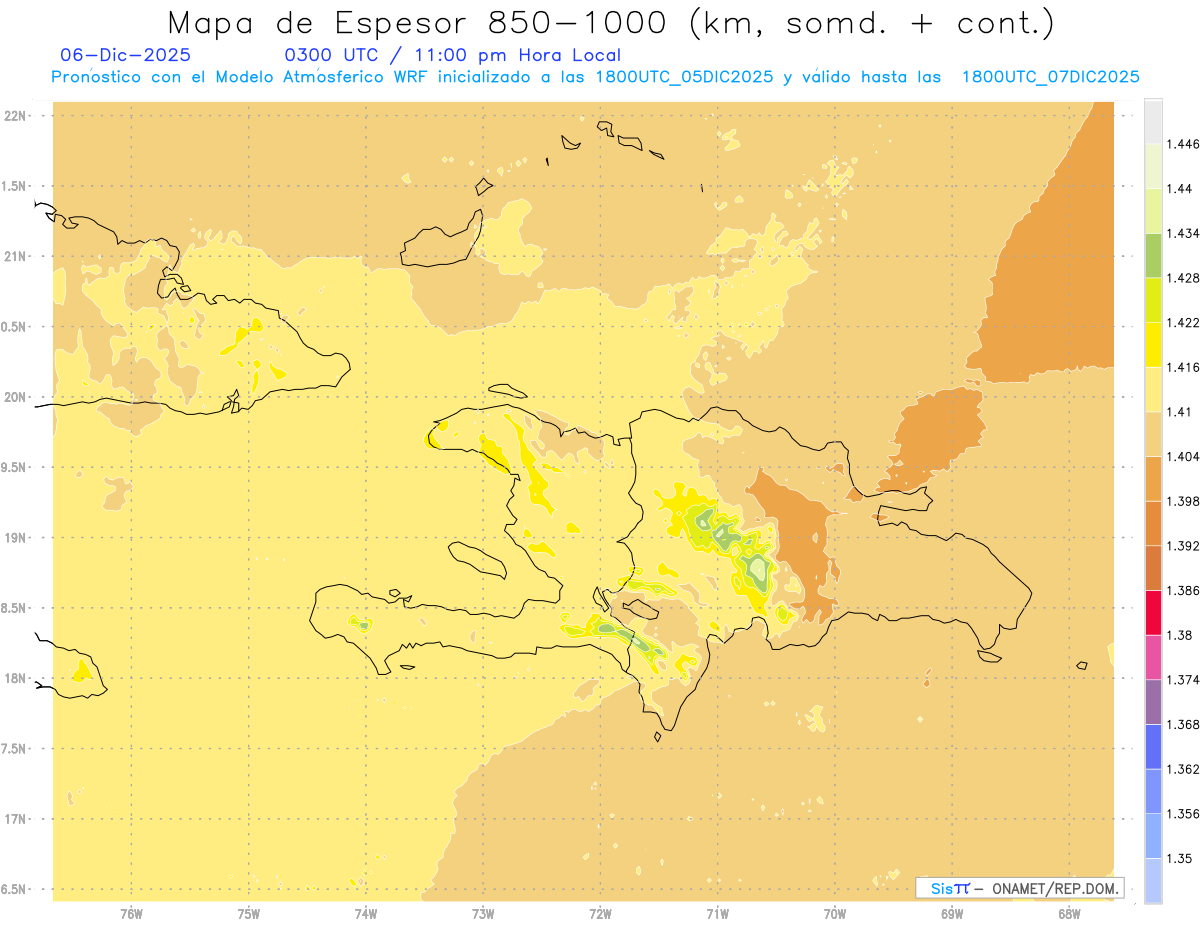This screenshot has height=927, width=1200.
Task: Click the 1.422 colorbar value
Action: 1184,322
